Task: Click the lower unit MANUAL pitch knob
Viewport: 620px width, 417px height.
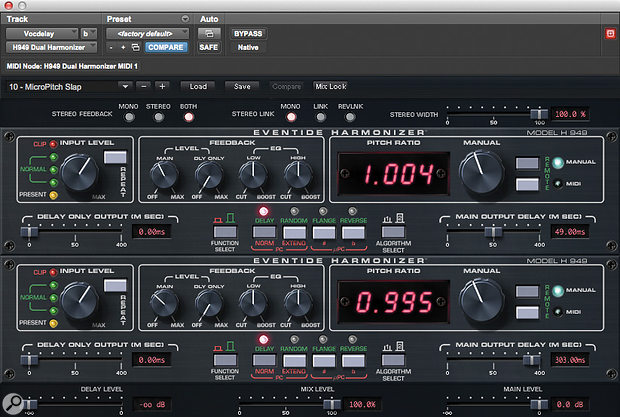Action: (482, 300)
